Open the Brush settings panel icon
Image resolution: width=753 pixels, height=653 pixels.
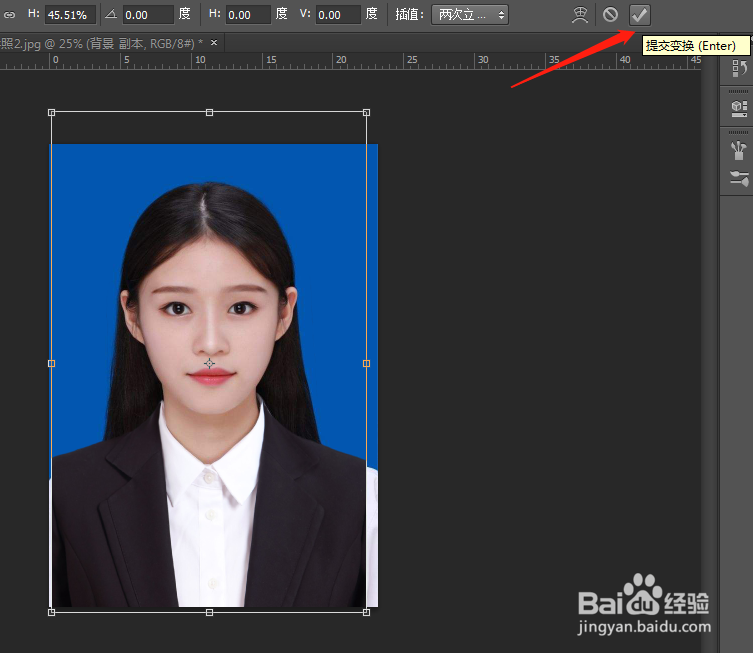[739, 179]
